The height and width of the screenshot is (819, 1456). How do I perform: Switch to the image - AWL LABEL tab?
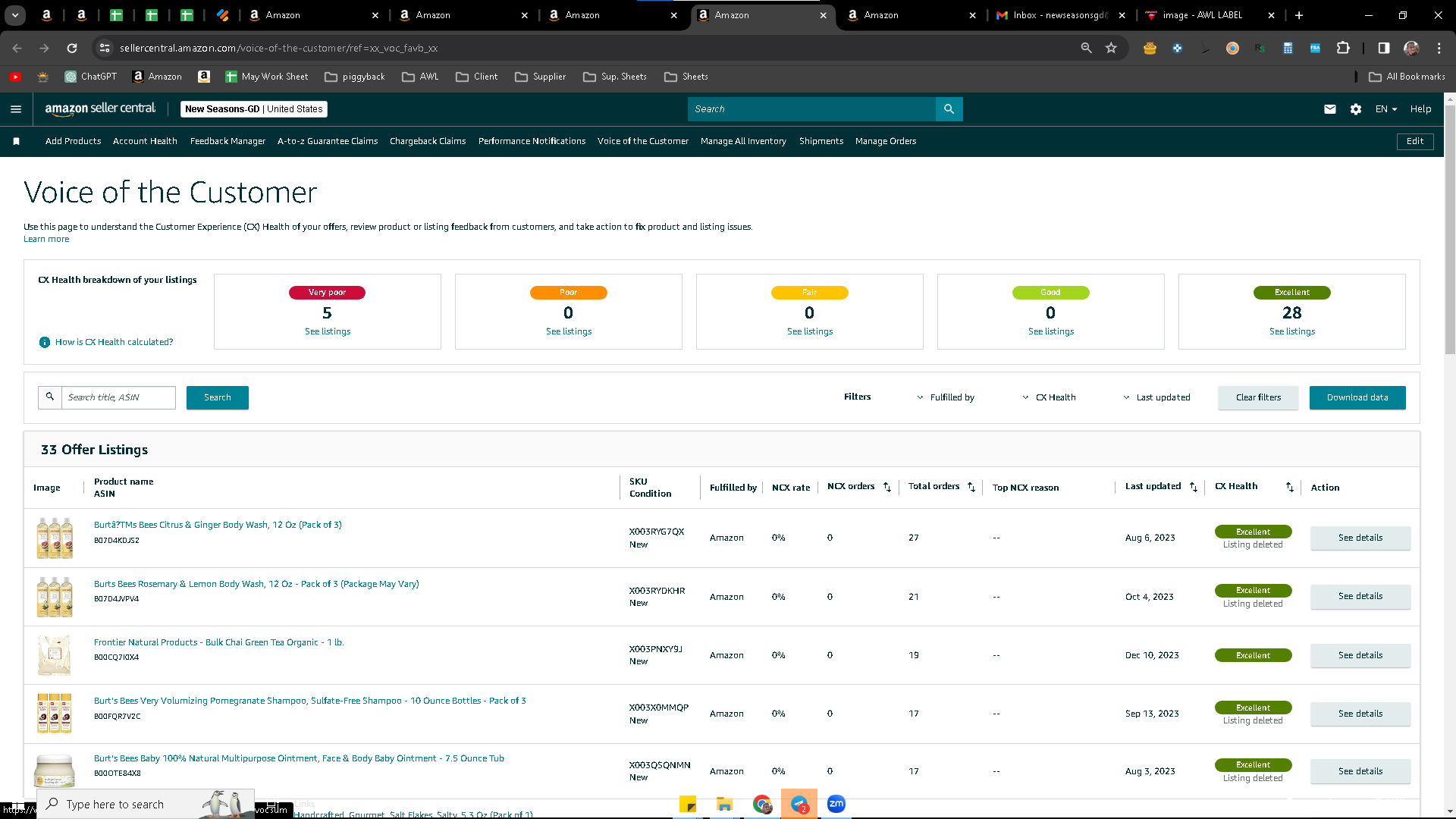click(1211, 15)
